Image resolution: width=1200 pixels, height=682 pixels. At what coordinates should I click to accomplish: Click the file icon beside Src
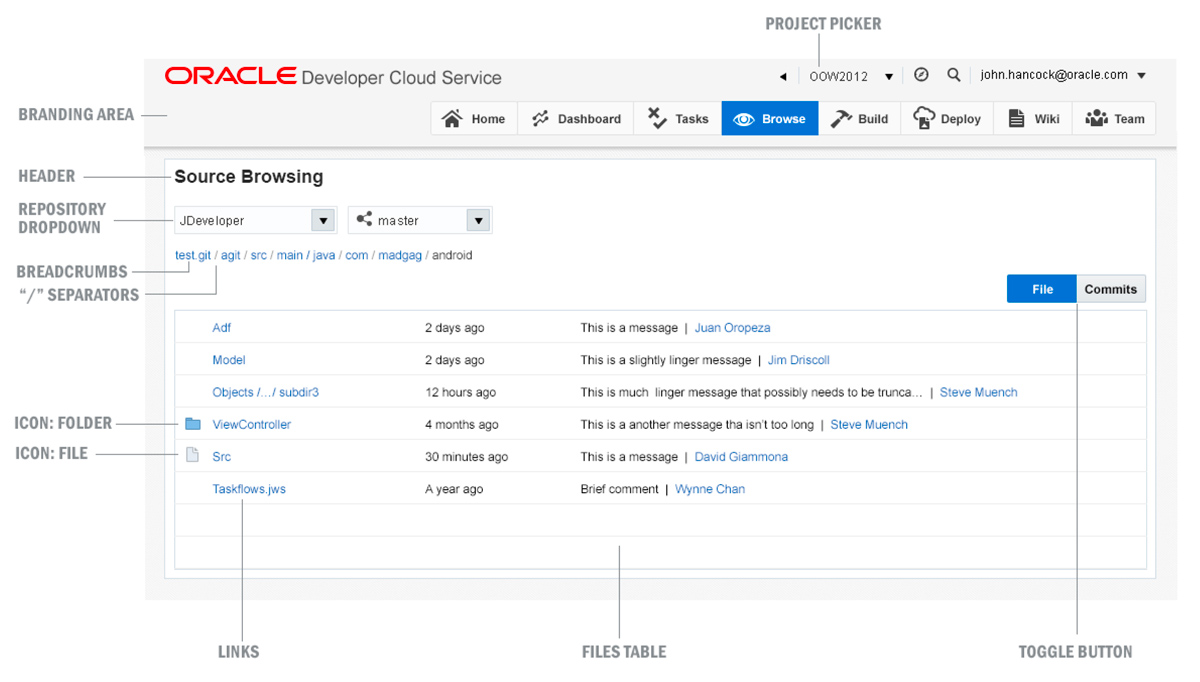(x=193, y=456)
